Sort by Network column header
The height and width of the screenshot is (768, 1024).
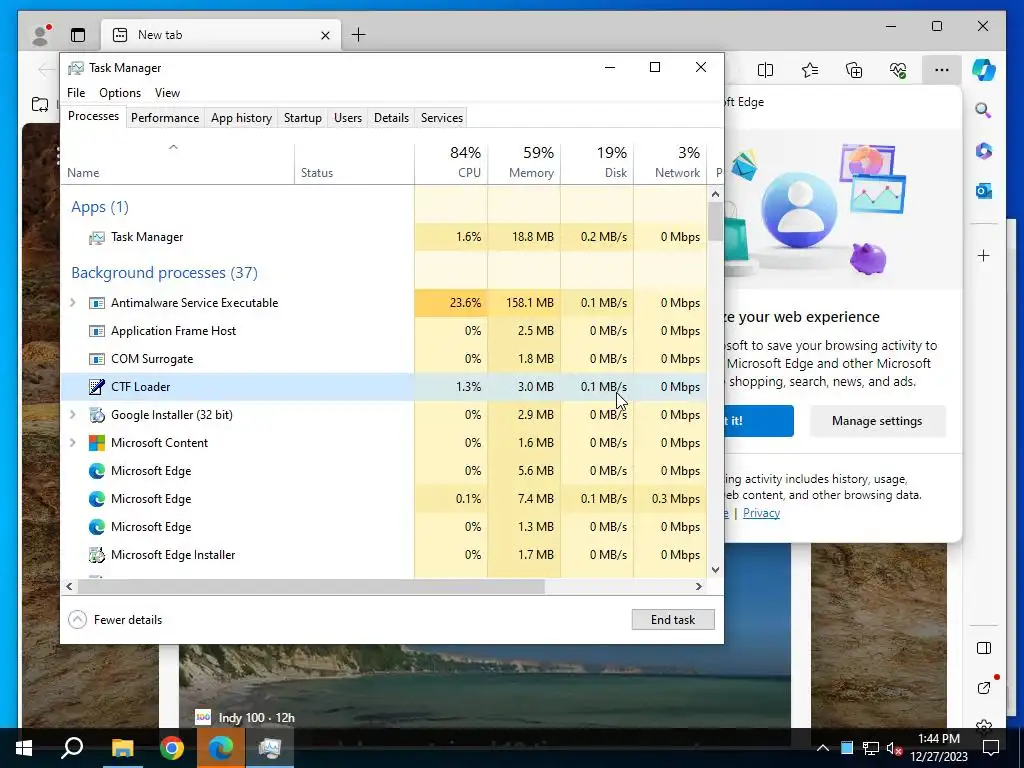point(670,163)
